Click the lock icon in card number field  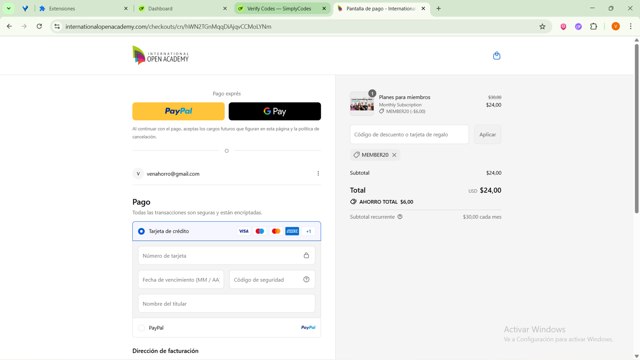coord(306,256)
